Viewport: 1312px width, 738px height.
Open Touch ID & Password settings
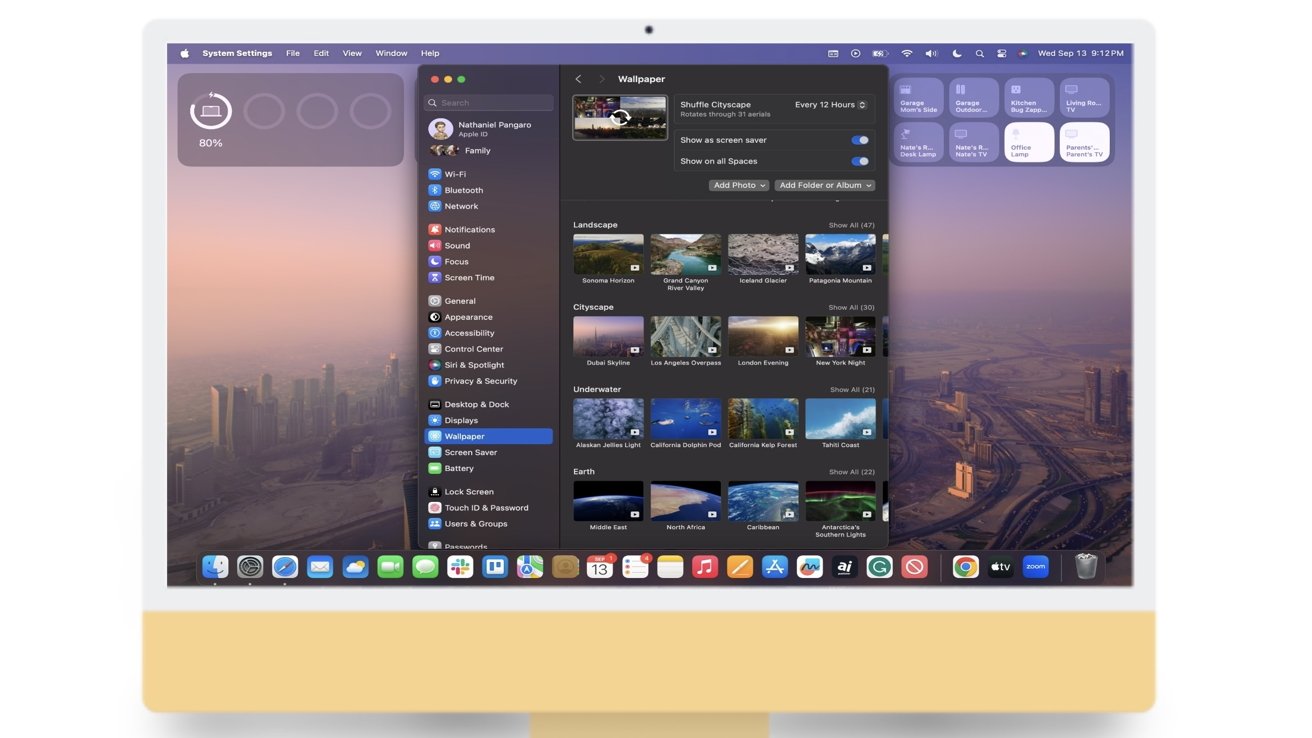pyautogui.click(x=486, y=508)
